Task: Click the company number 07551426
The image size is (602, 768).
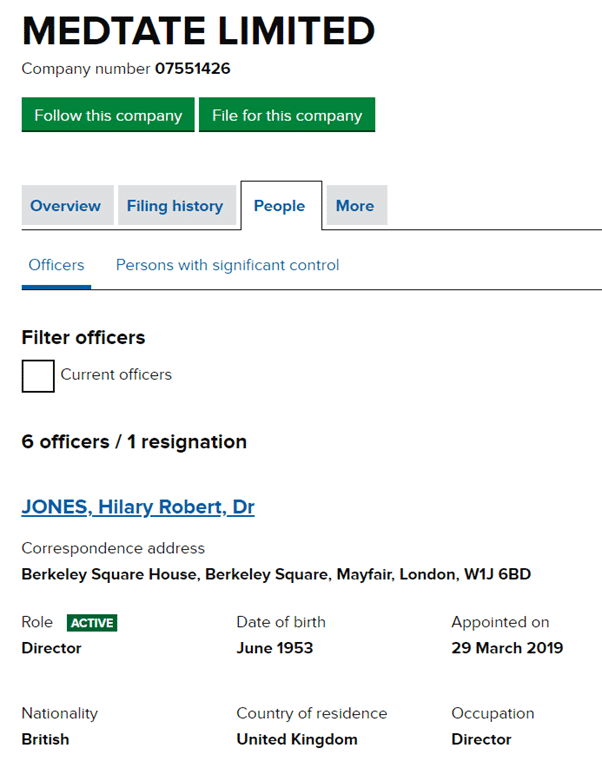Action: 193,69
